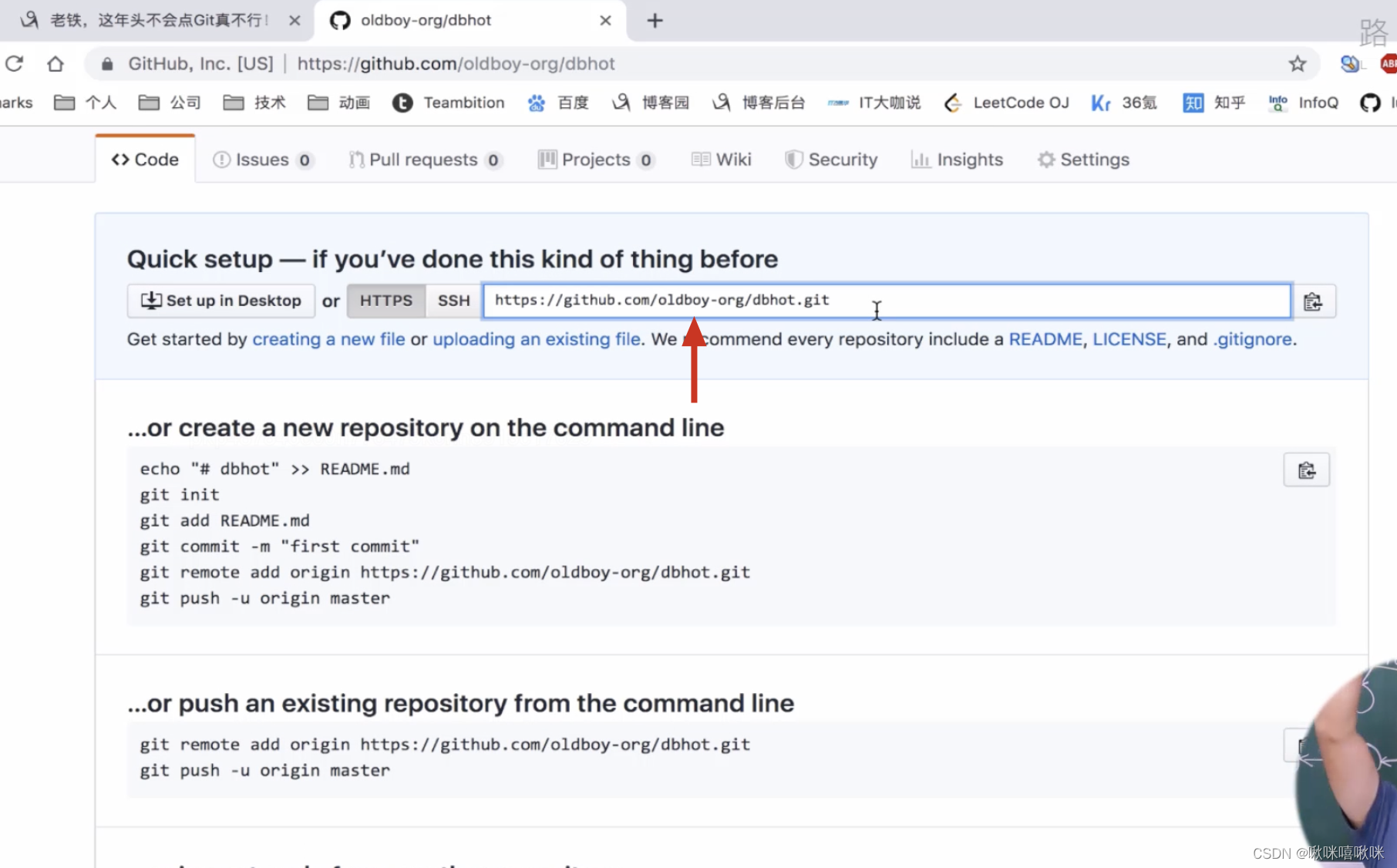
Task: Open the 动画 bookmarks folder
Action: click(338, 103)
